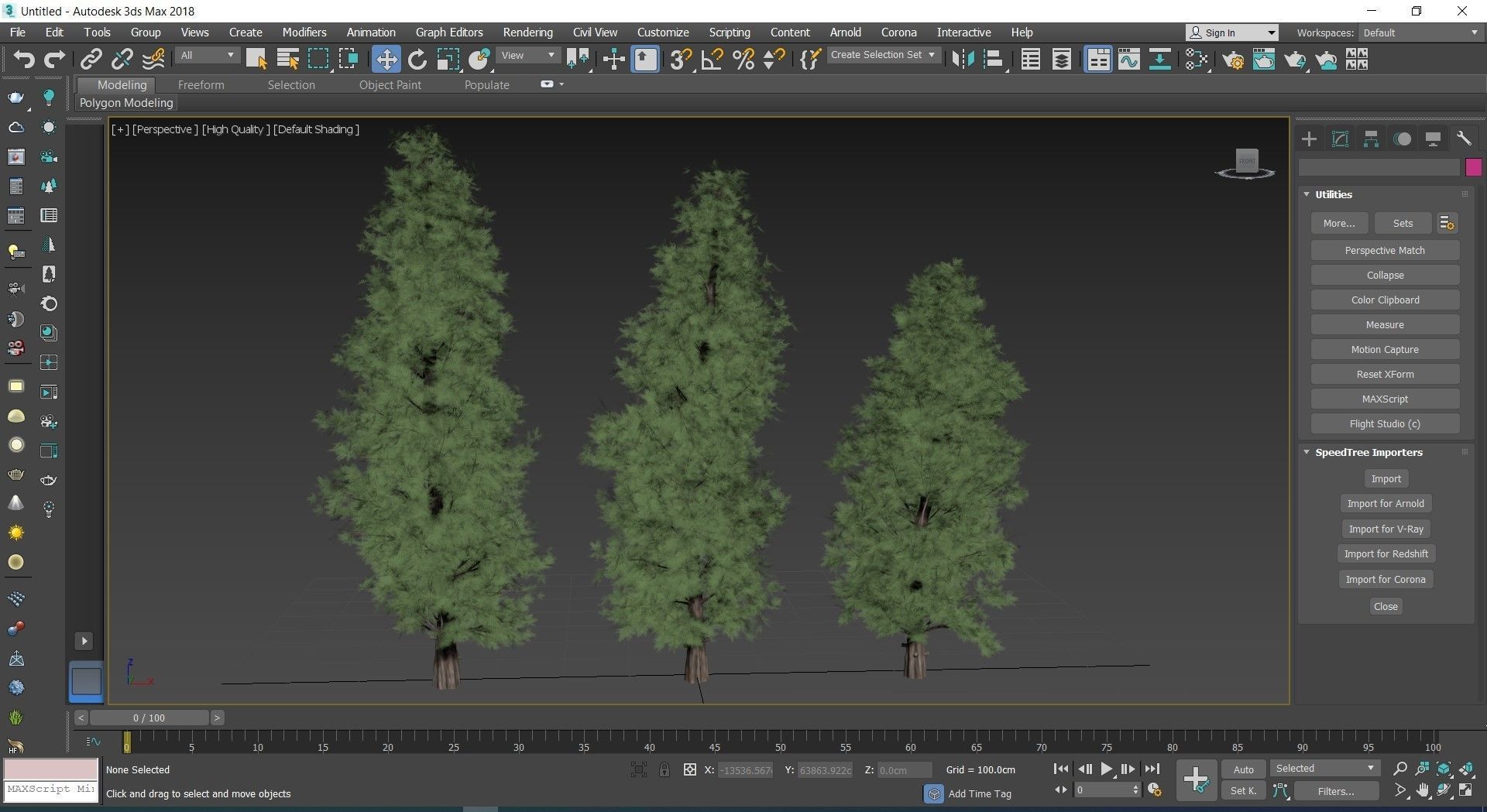The width and height of the screenshot is (1487, 812).
Task: Open the Schematic View icon
Action: (x=1159, y=59)
